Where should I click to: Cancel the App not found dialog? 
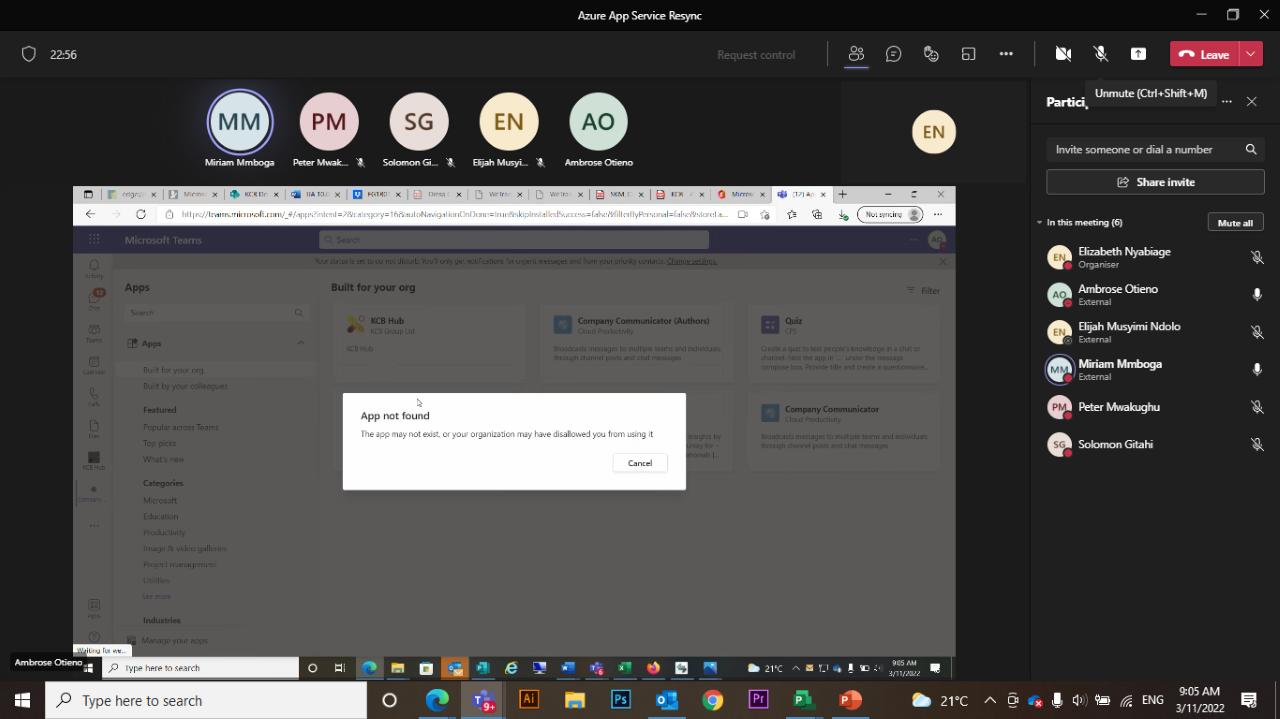point(640,463)
